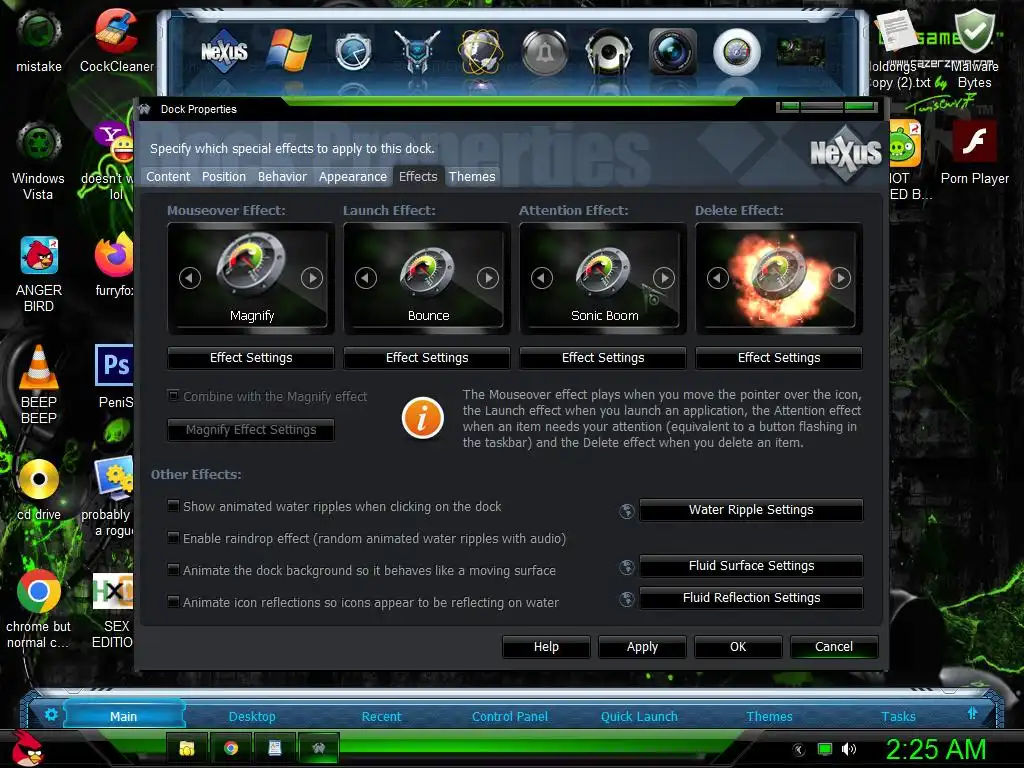The width and height of the screenshot is (1024, 768).
Task: Click the Cancel button
Action: [x=834, y=647]
